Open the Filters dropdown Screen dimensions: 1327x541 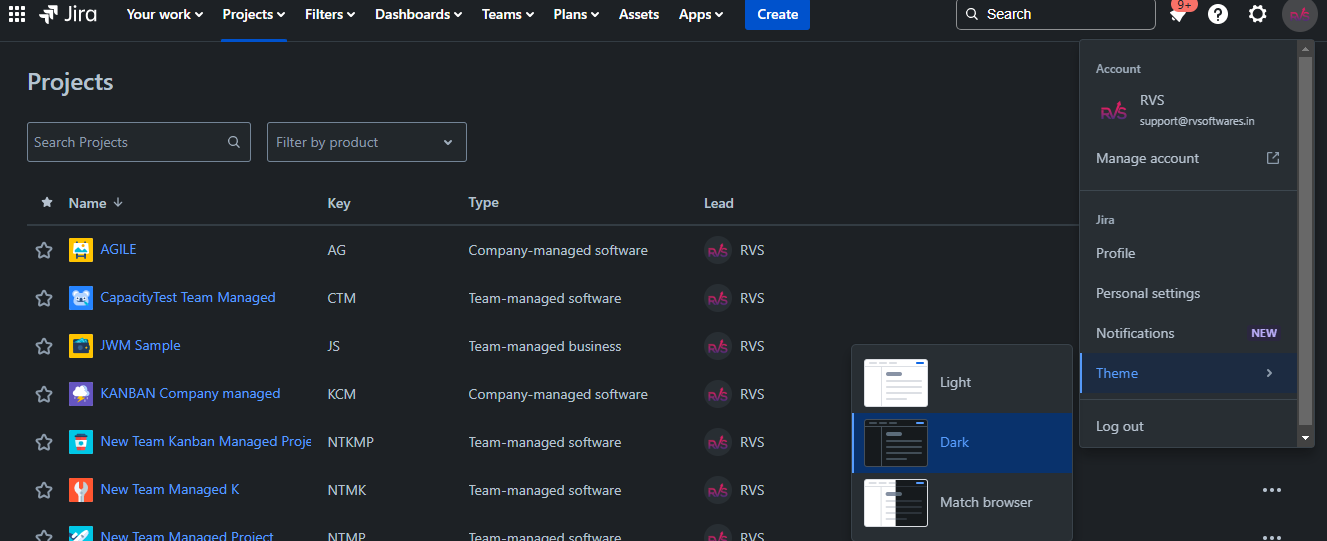point(330,14)
